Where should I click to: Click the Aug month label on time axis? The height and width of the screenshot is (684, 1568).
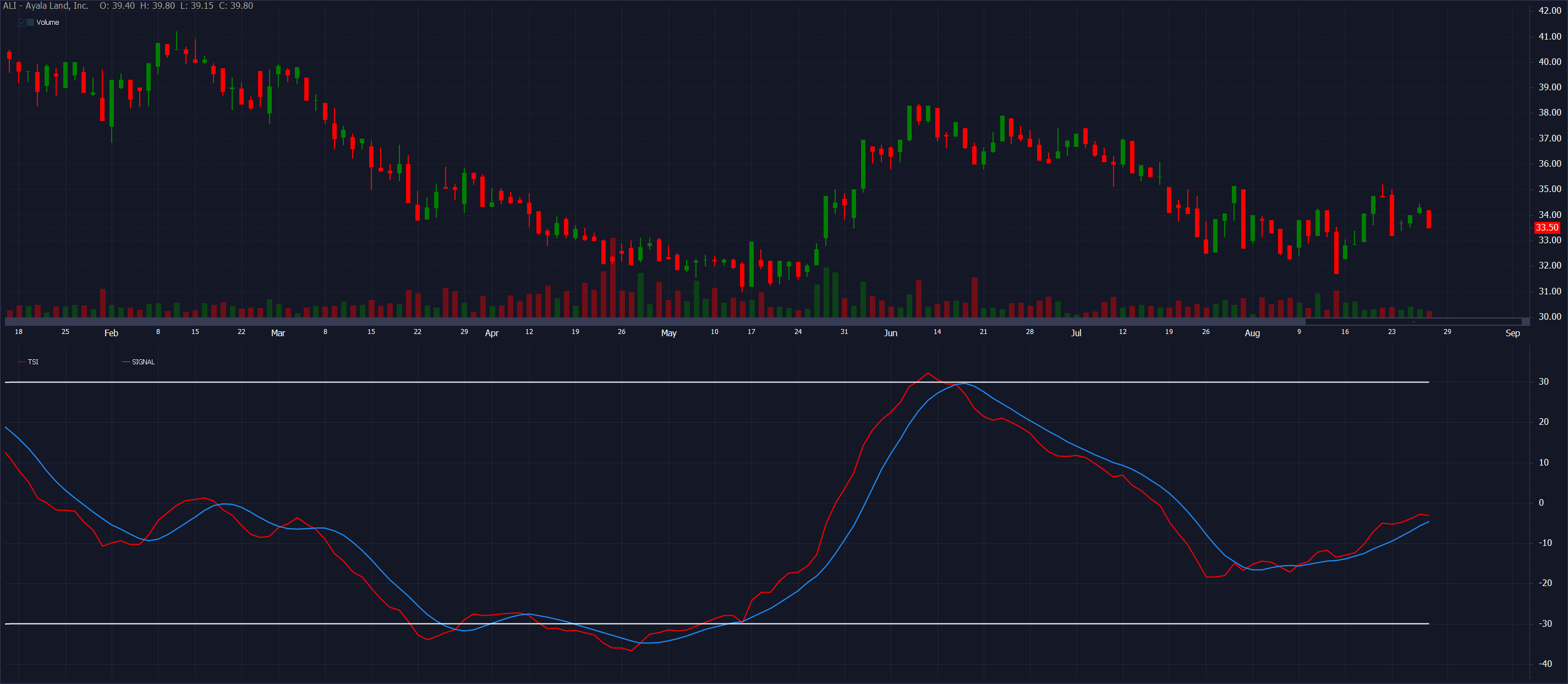click(x=1252, y=332)
